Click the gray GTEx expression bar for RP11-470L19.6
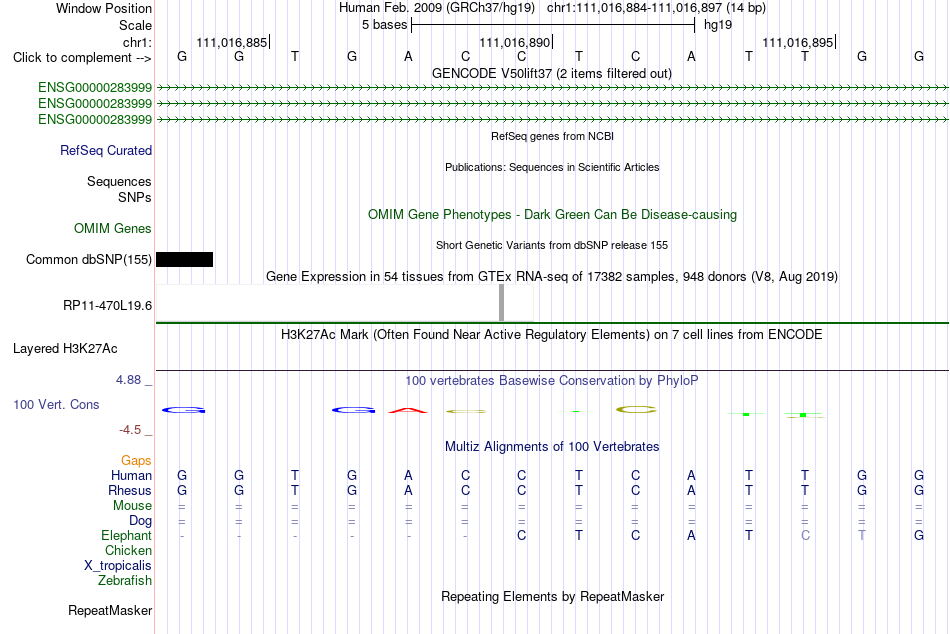 tap(501, 302)
